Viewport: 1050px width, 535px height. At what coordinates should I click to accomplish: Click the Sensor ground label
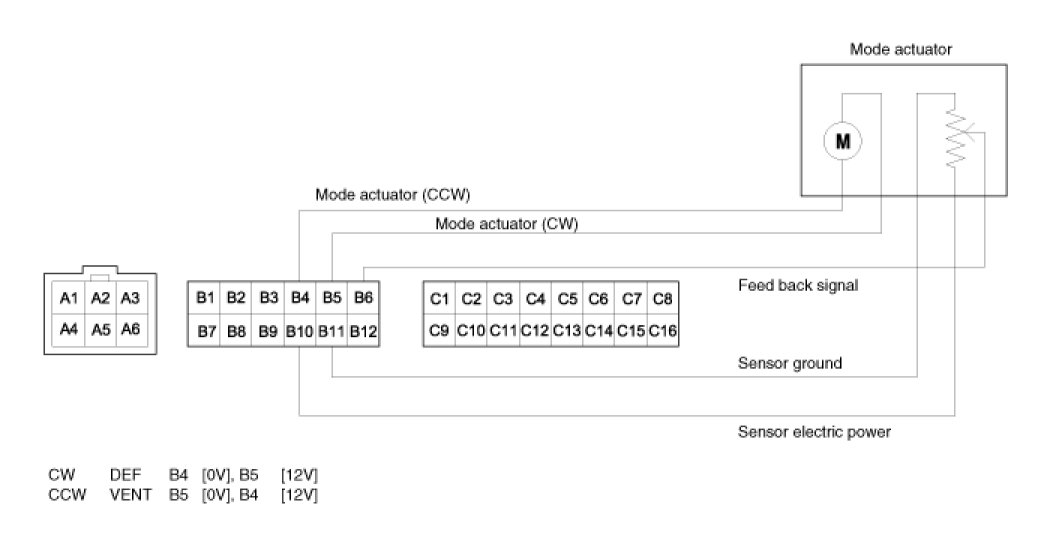coord(789,363)
